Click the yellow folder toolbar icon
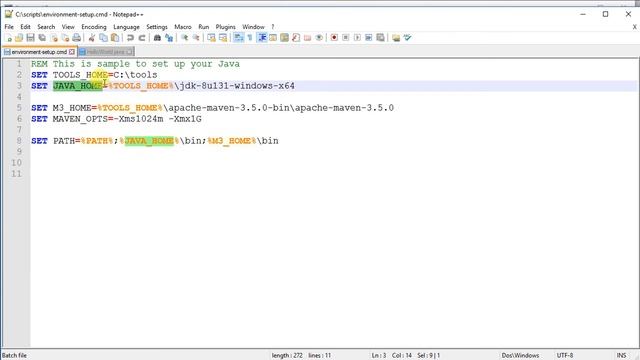 point(396,38)
